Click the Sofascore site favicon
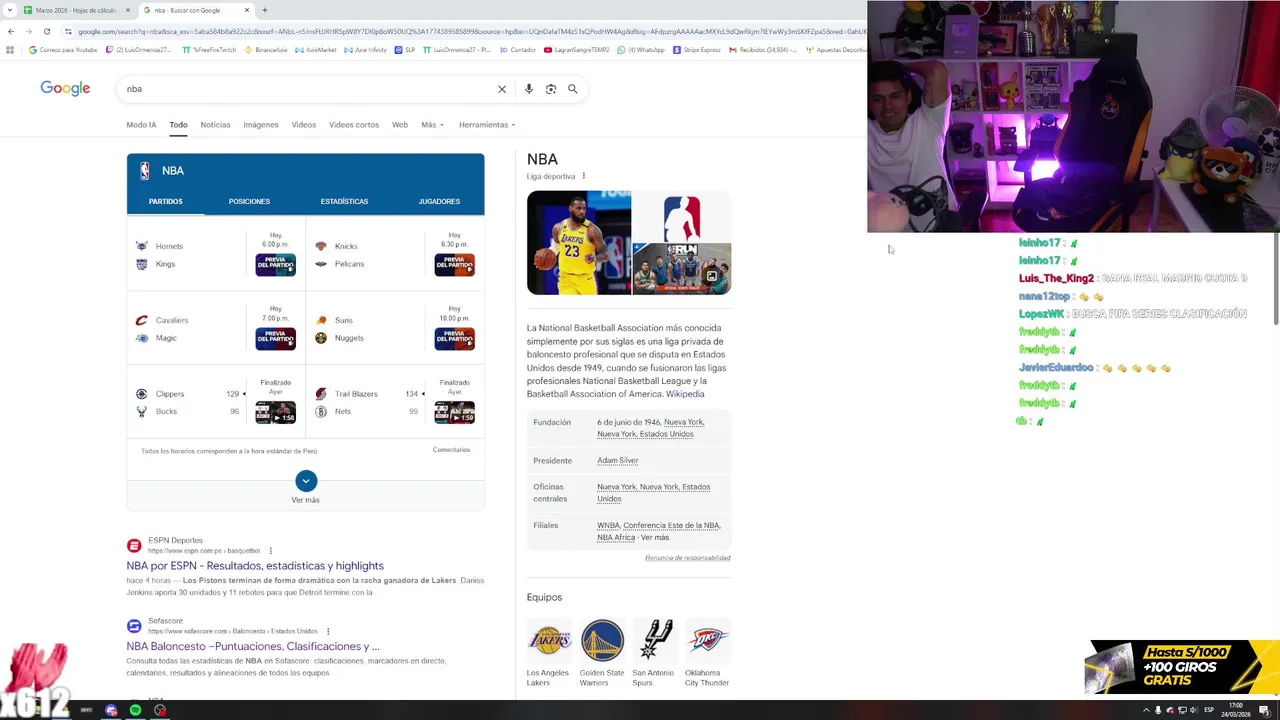 point(134,626)
